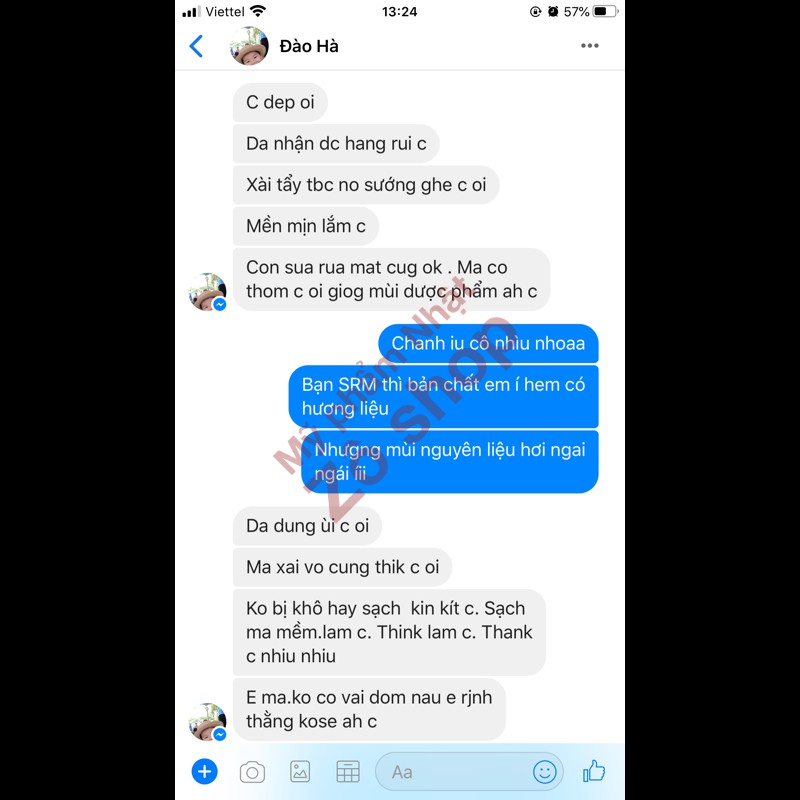This screenshot has height=800, width=800.
Task: Tap the Đào Hà contact name
Action: [x=309, y=46]
